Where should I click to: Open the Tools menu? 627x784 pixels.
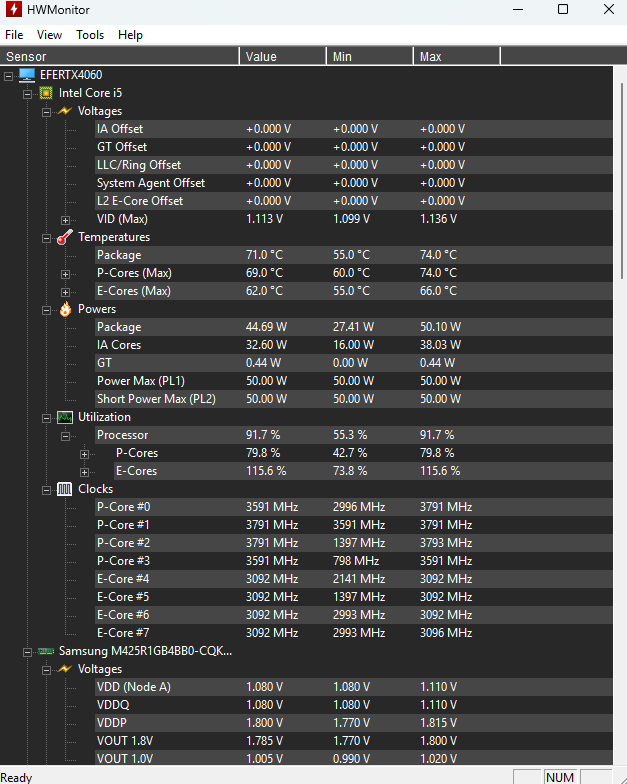pyautogui.click(x=90, y=35)
